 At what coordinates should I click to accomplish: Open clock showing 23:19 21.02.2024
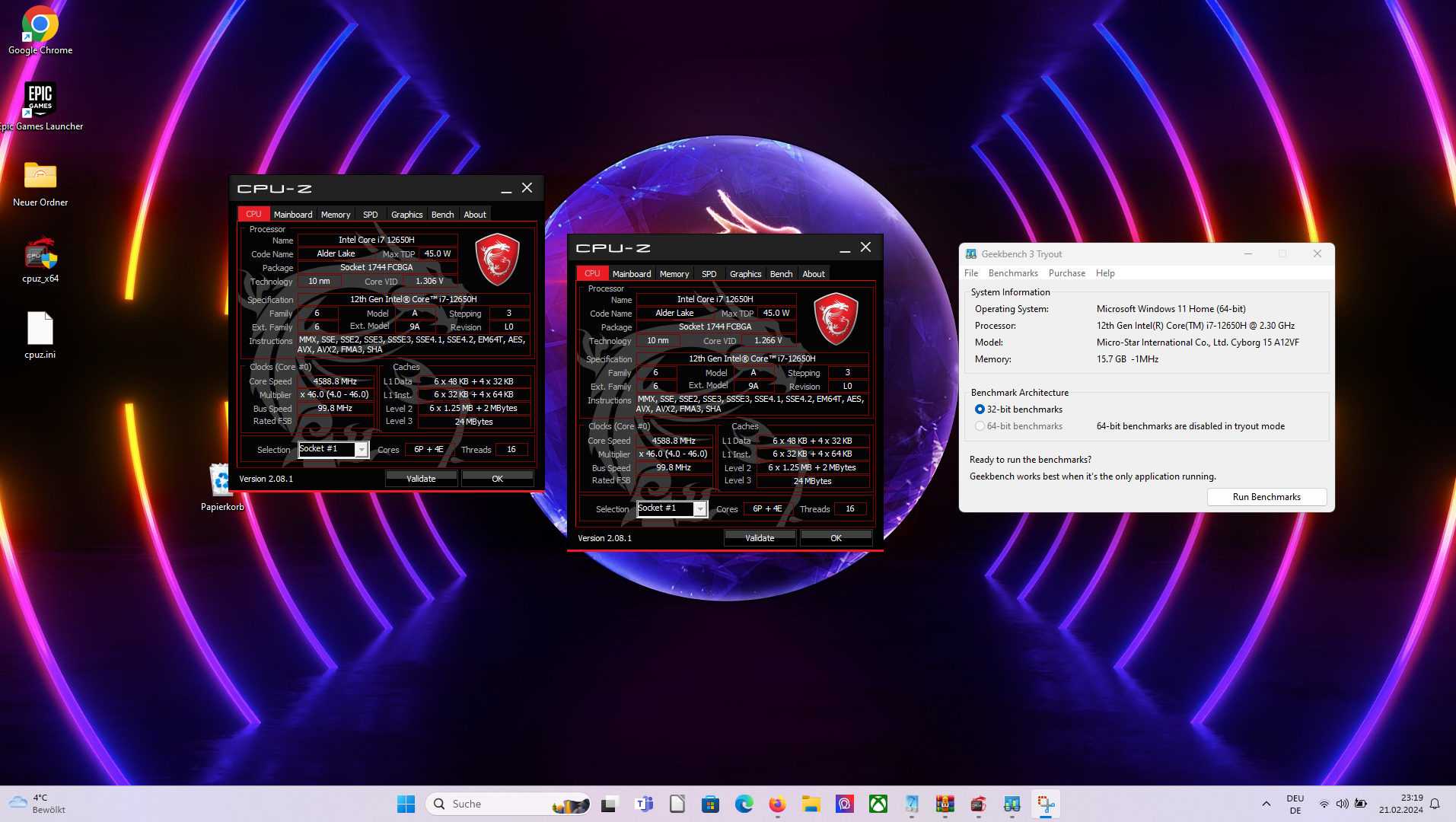coord(1401,804)
